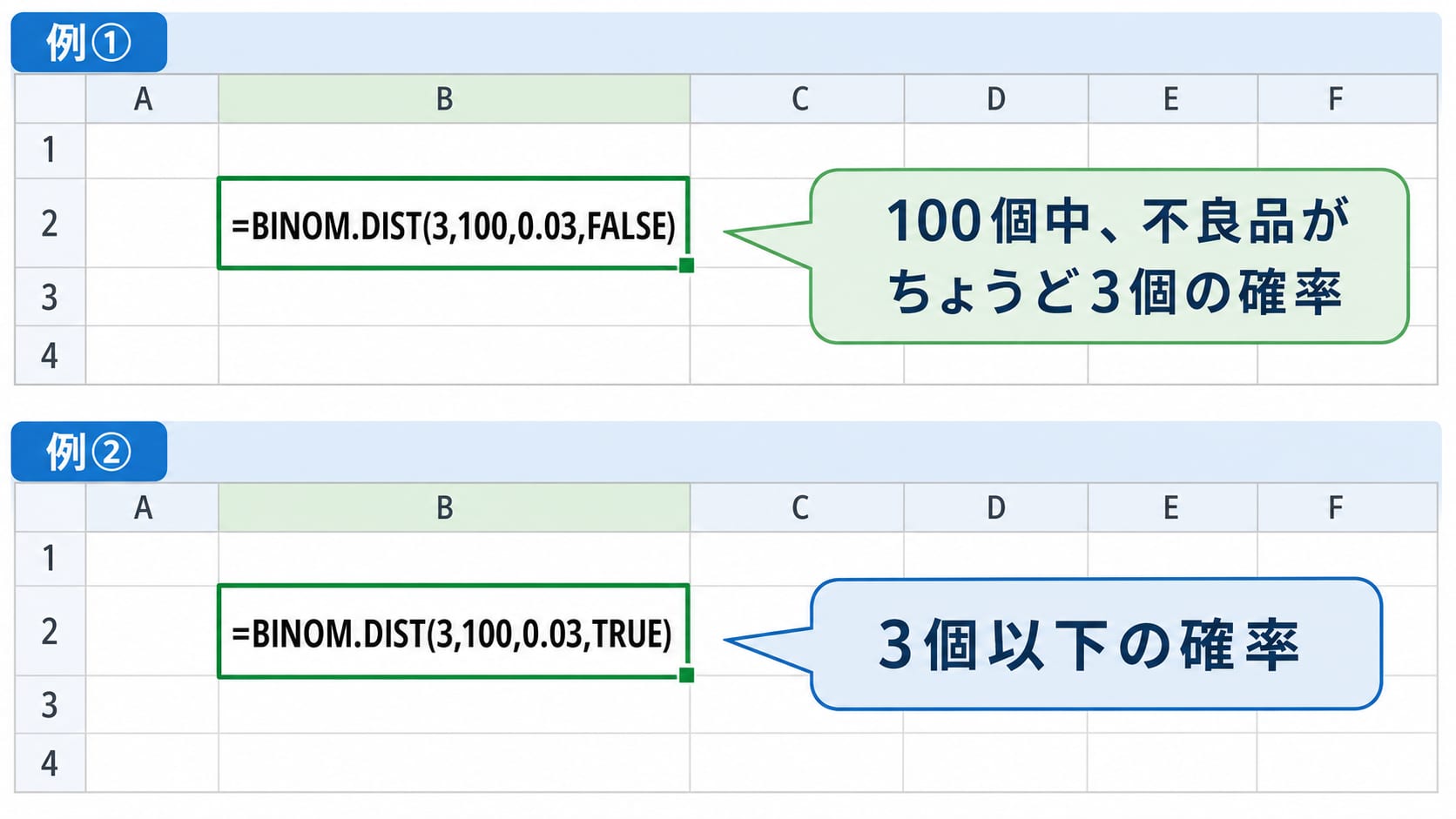Select row 2 header in example 1

50,224
